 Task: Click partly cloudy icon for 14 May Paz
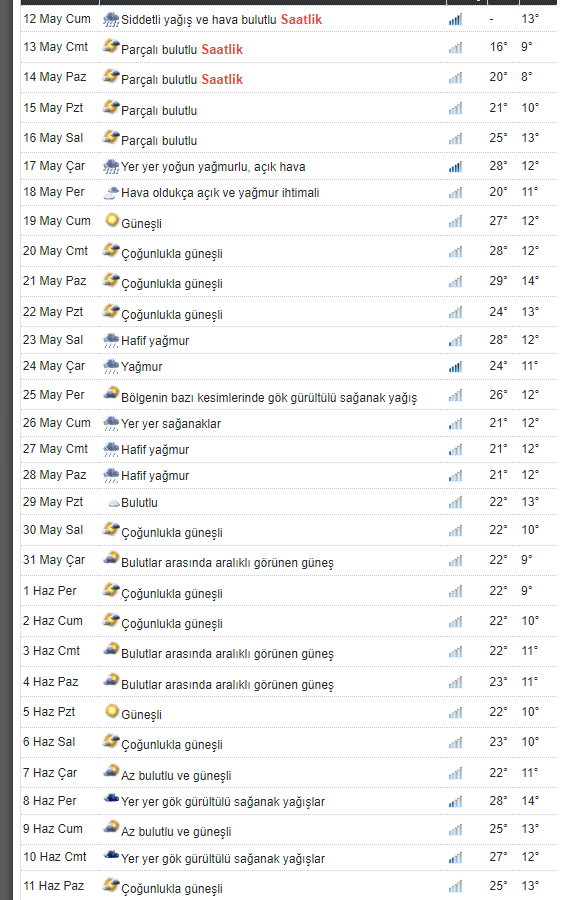111,76
